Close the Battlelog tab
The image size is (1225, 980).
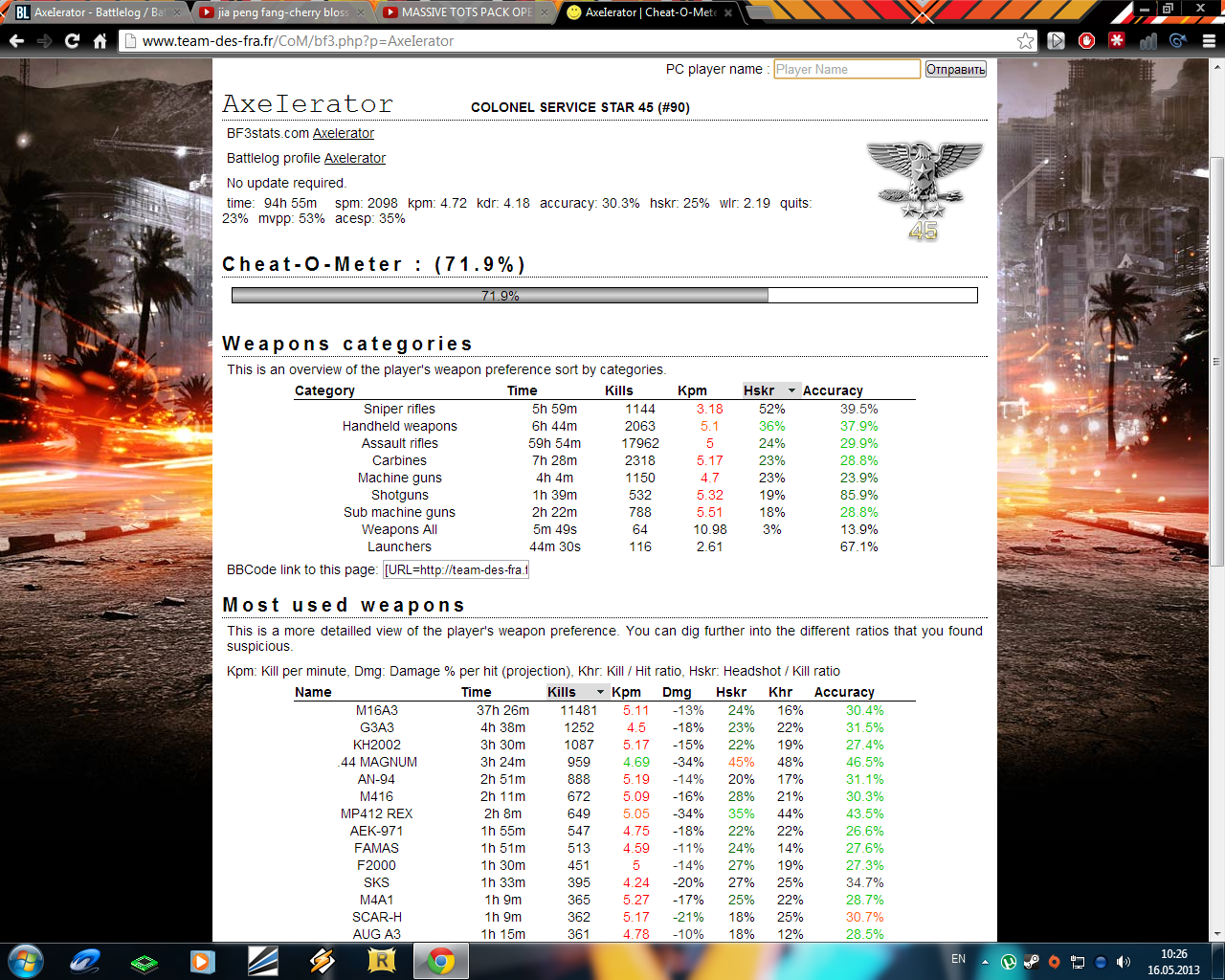(x=177, y=12)
